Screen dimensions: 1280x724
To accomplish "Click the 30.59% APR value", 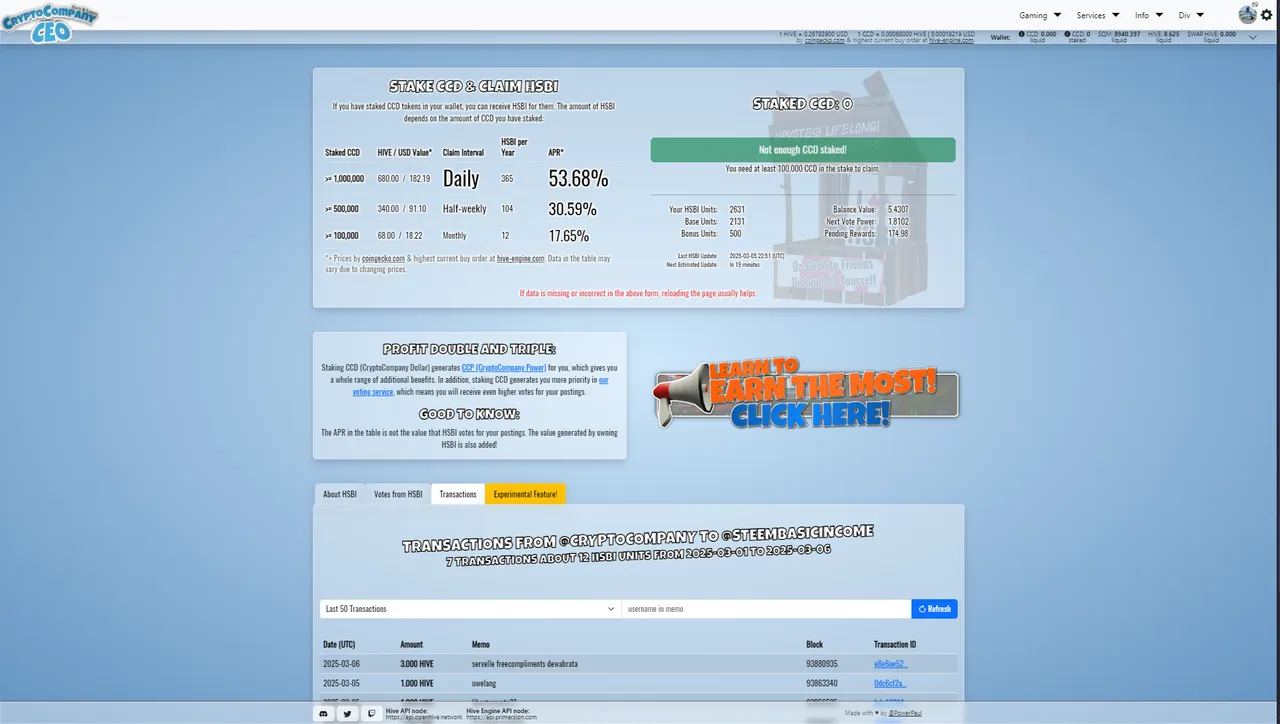I will (572, 209).
